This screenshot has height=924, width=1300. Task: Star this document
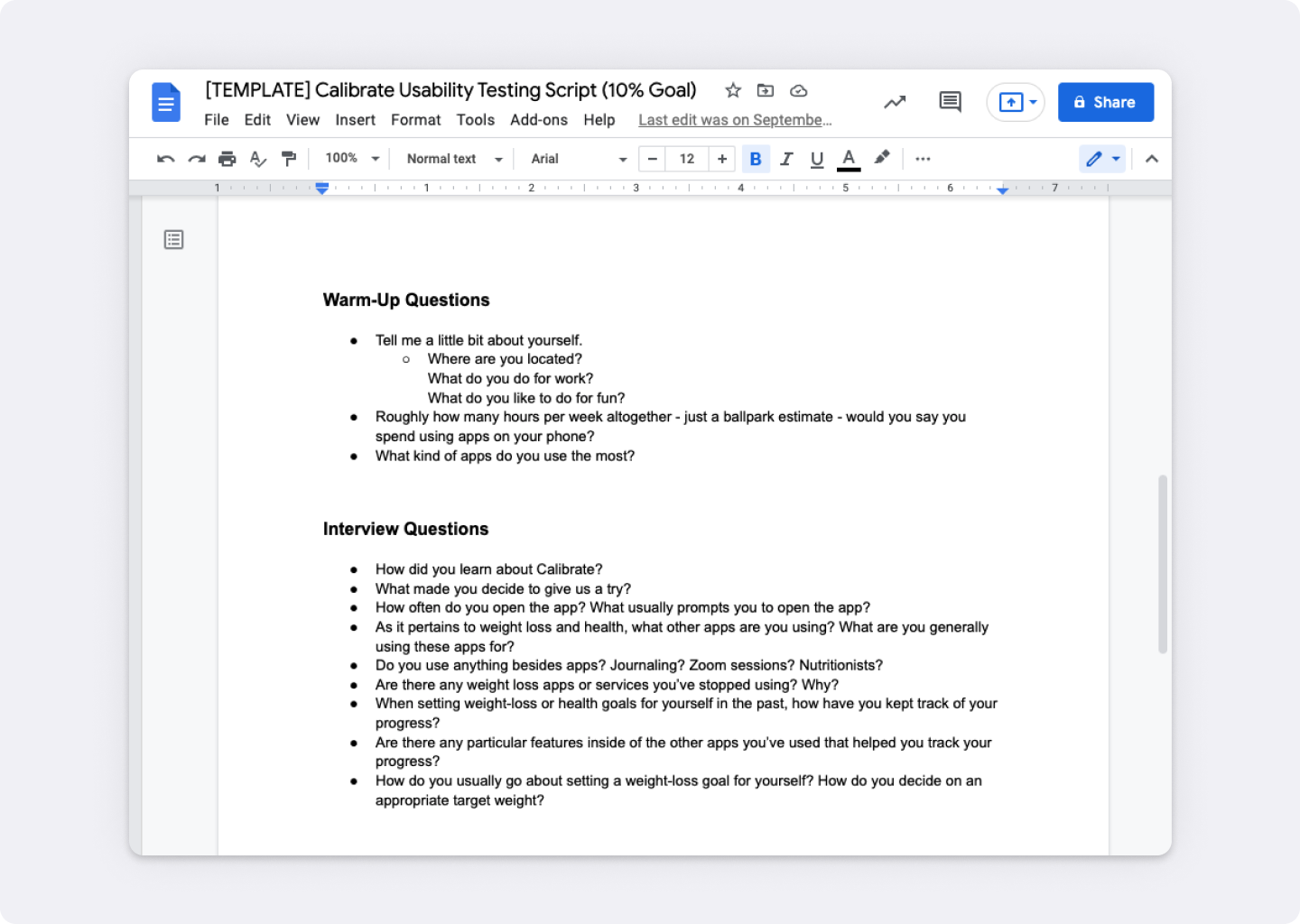pyautogui.click(x=733, y=90)
